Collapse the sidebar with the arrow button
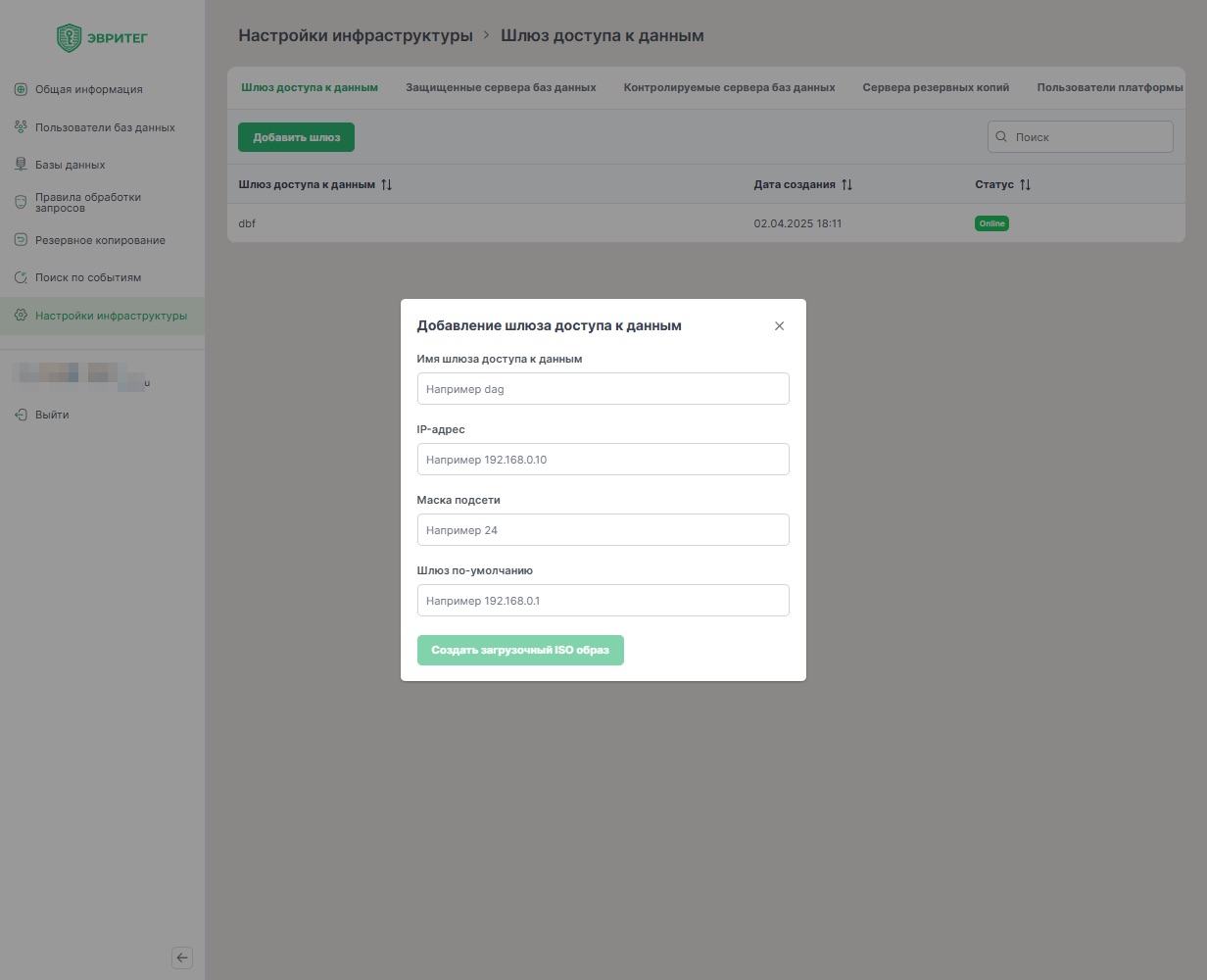Screen dimensions: 1207x980 tap(182, 957)
